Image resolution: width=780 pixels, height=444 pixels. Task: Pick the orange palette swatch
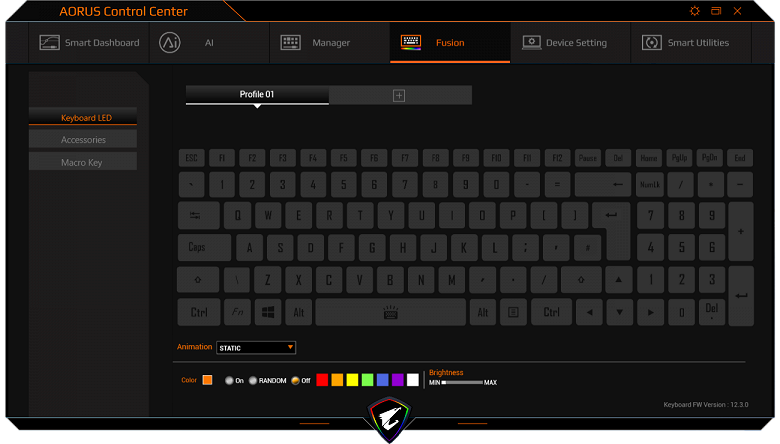pyautogui.click(x=337, y=380)
